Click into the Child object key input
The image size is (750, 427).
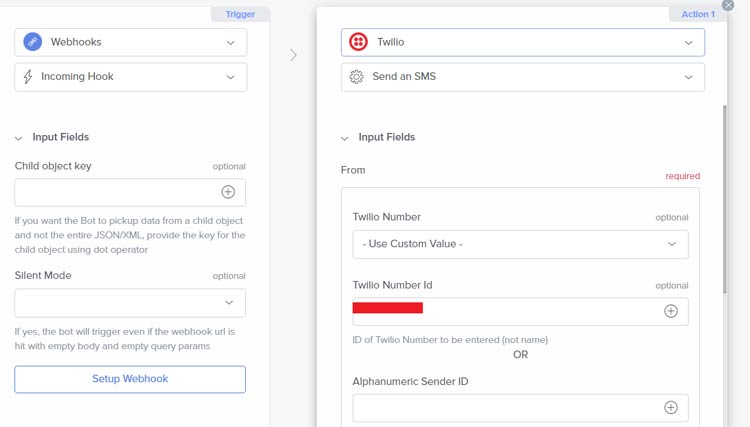130,192
